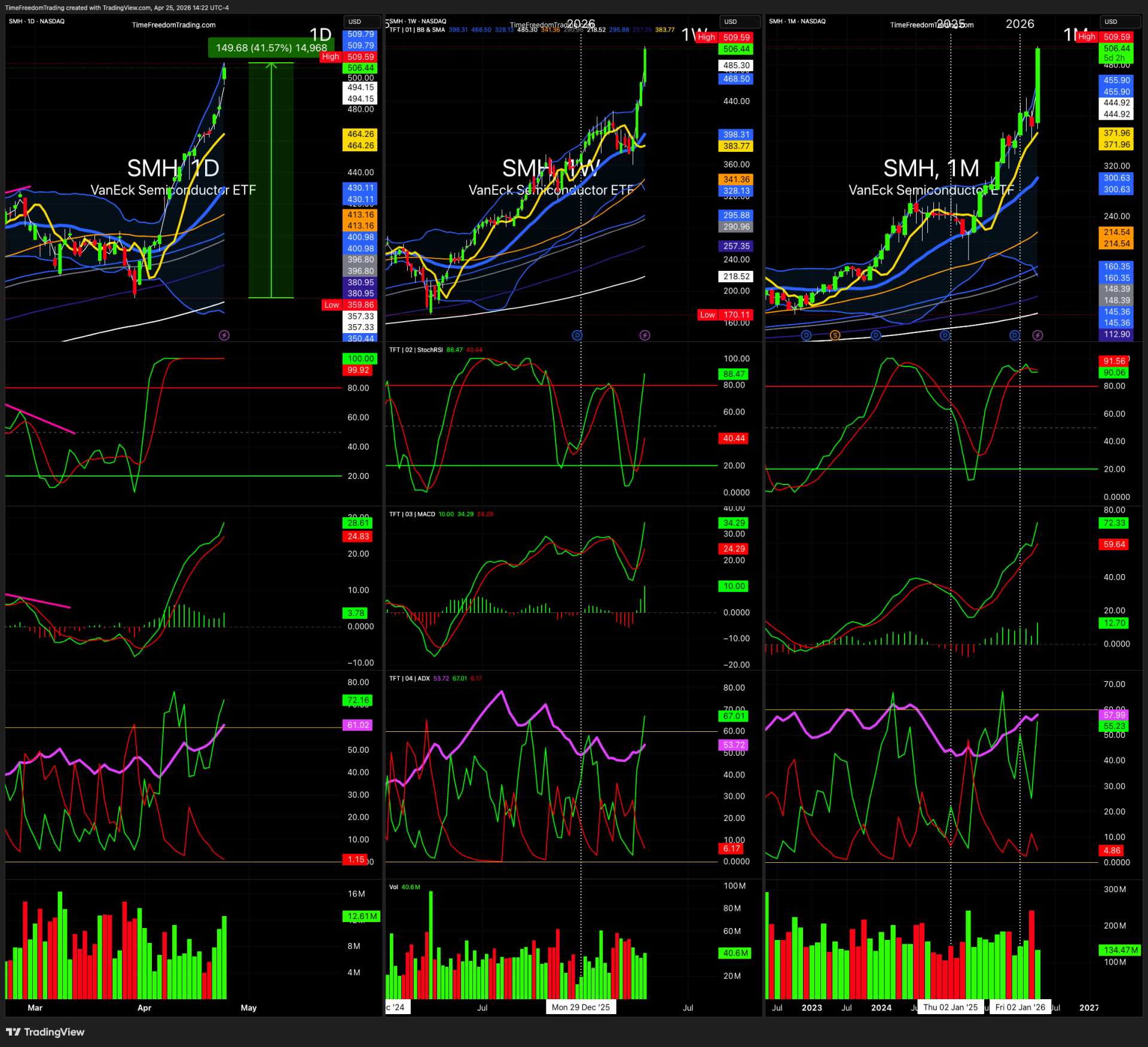Click the orange S split marker on monthly chart
The height and width of the screenshot is (1047, 1148).
(835, 335)
